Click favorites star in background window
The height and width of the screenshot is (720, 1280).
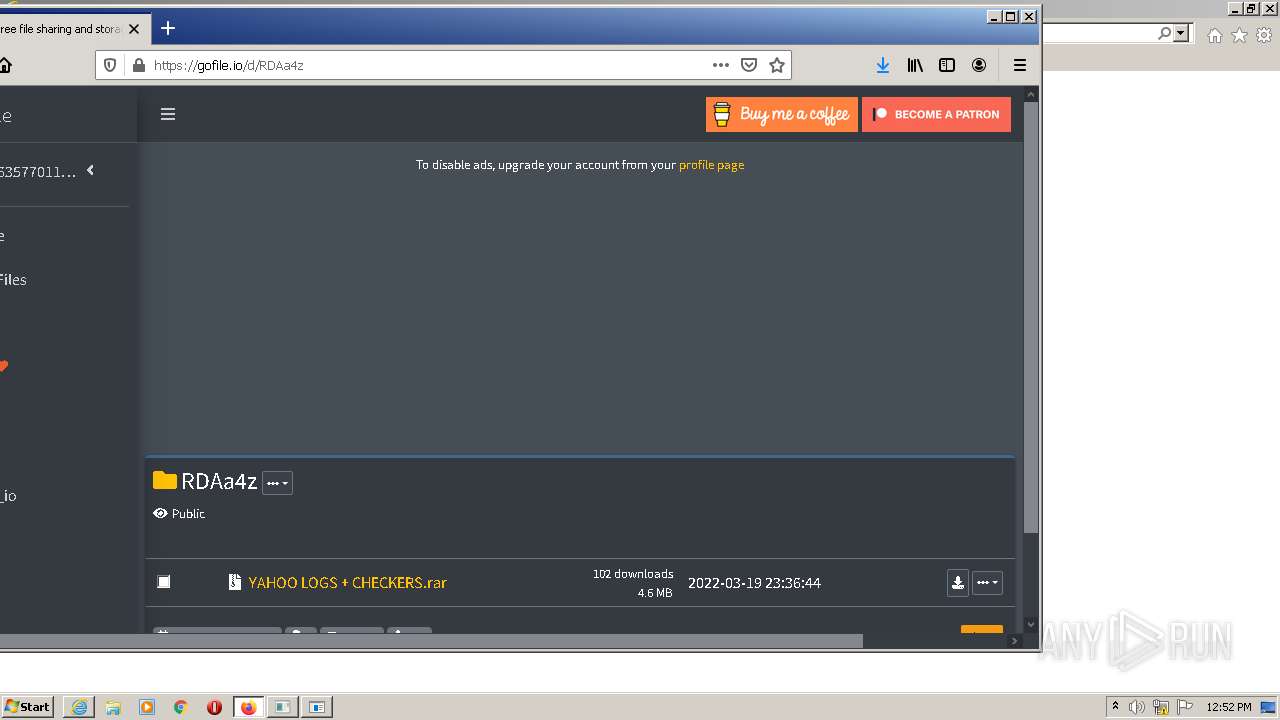coord(1239,36)
